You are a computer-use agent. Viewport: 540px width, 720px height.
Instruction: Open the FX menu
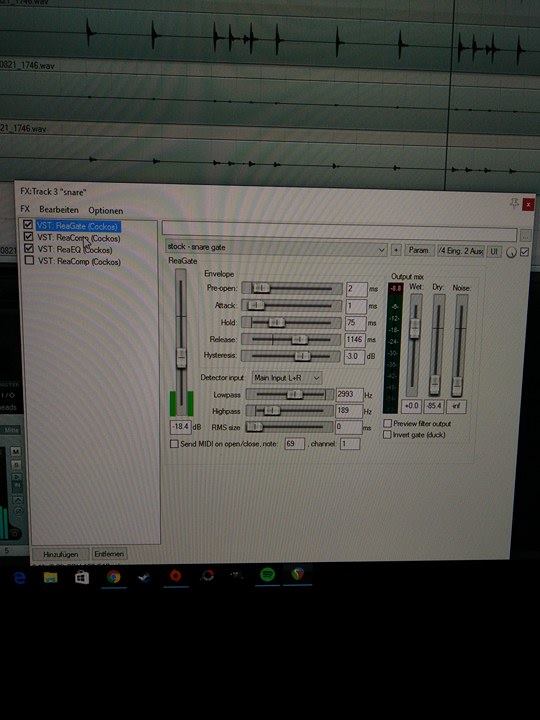point(25,209)
